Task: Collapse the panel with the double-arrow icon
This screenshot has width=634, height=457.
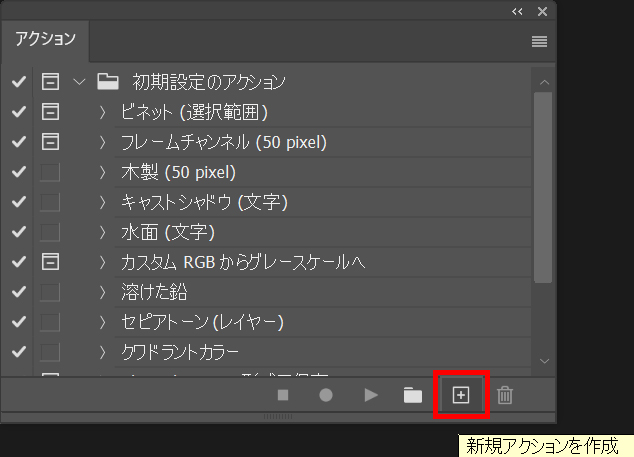Action: point(517,12)
